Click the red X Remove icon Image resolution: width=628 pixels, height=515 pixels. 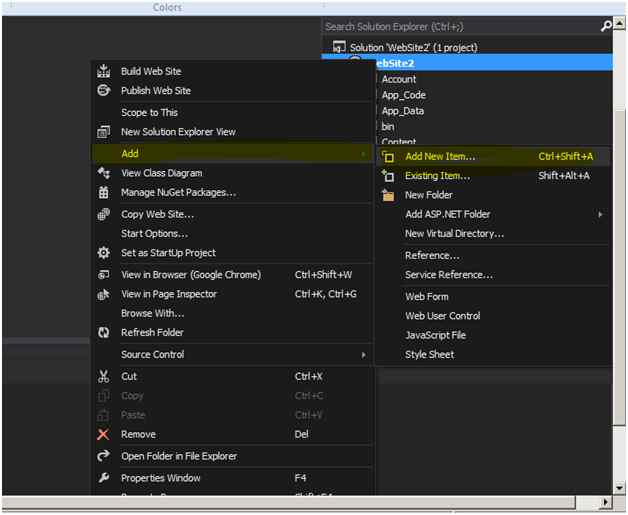click(102, 435)
